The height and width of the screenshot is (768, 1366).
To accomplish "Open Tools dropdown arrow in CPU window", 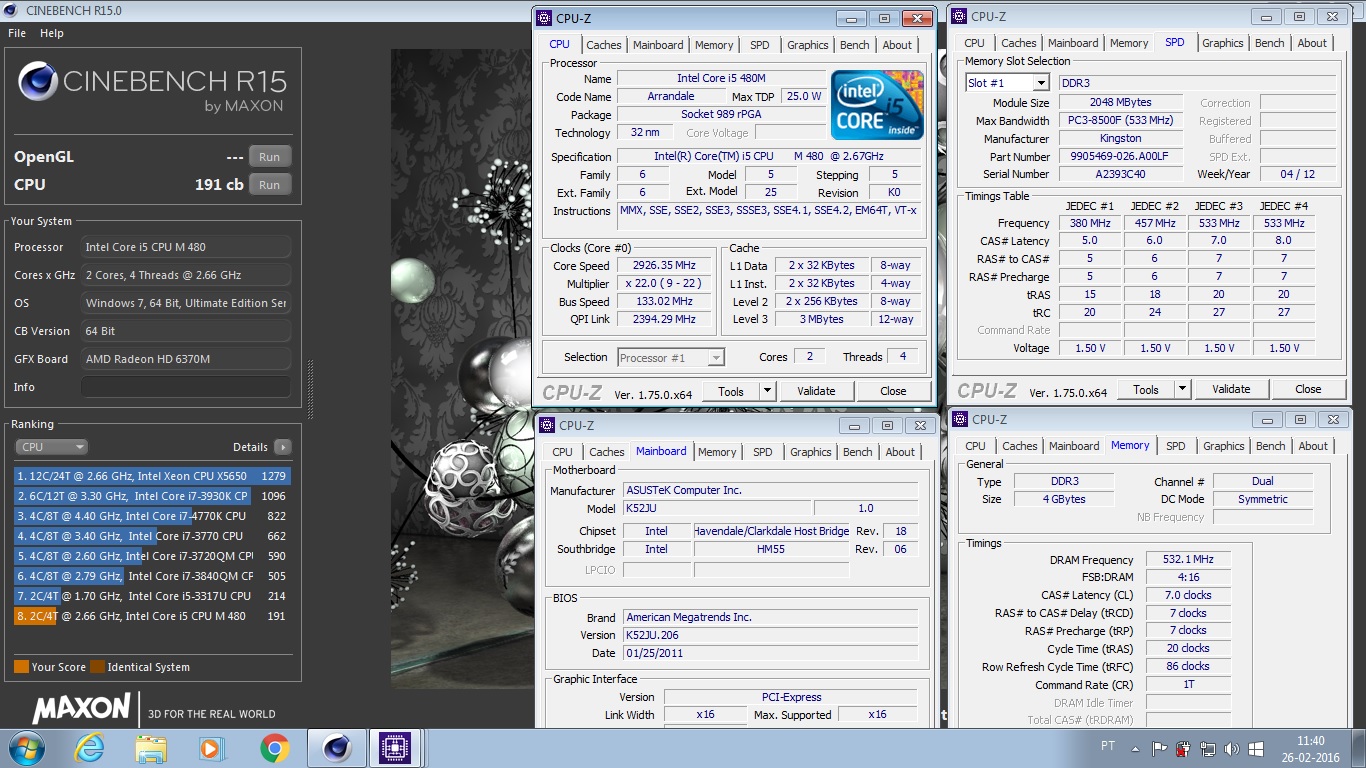I will (x=767, y=391).
